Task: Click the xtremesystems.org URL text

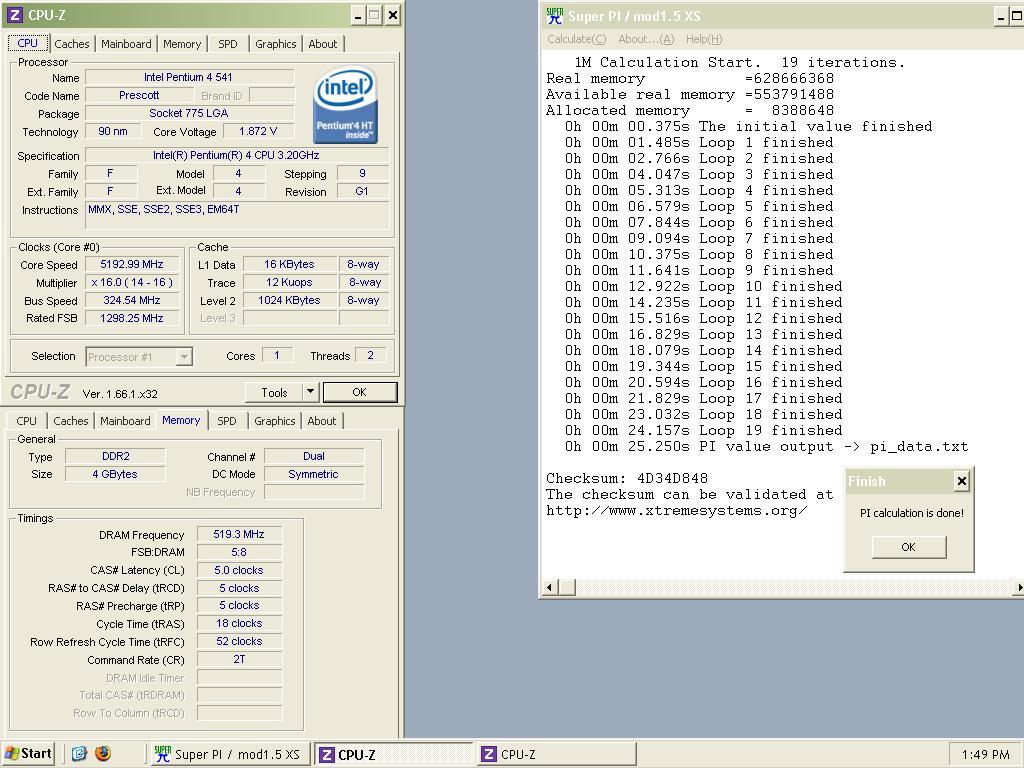Action: (x=677, y=511)
